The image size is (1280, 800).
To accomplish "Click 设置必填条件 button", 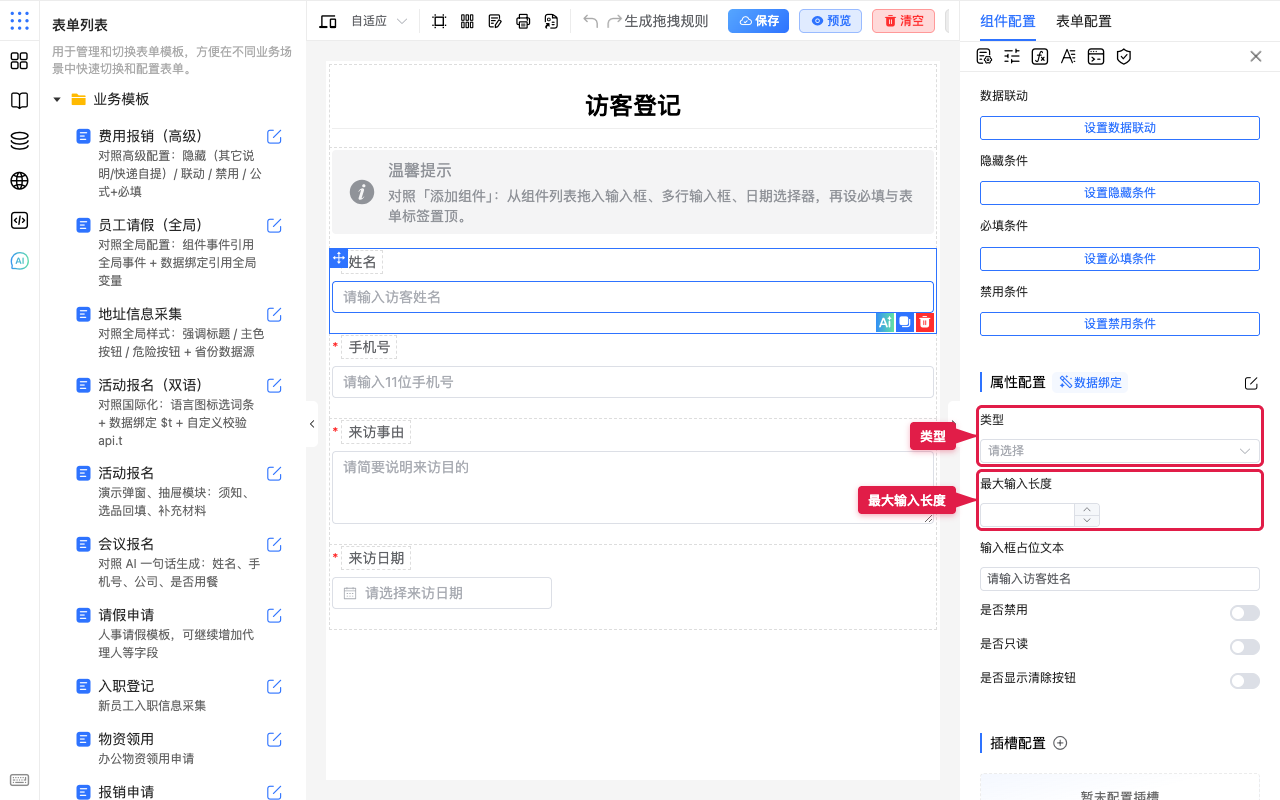I will [1120, 259].
